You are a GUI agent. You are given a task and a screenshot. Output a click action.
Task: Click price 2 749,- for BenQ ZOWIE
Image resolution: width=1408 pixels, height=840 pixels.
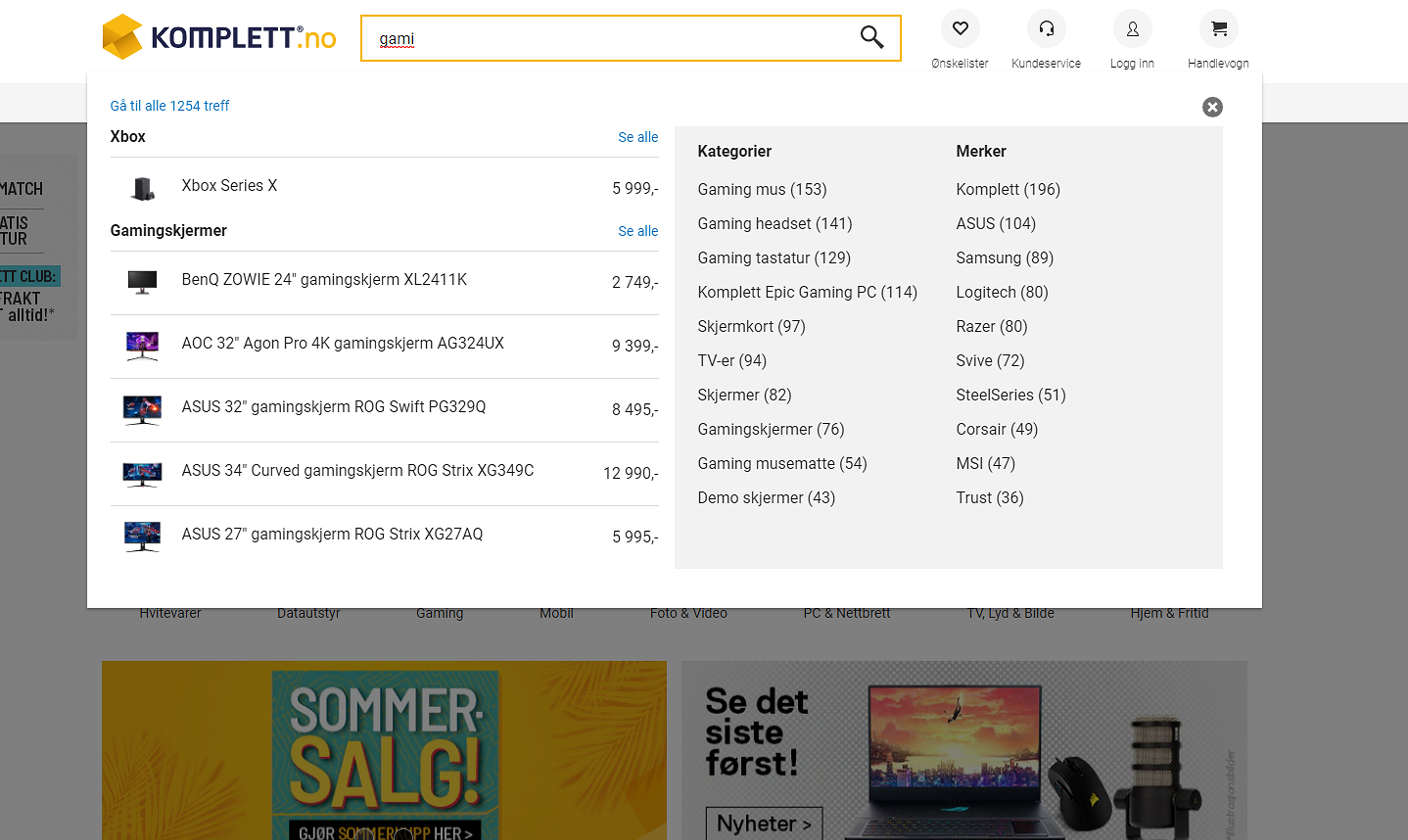[x=635, y=282]
